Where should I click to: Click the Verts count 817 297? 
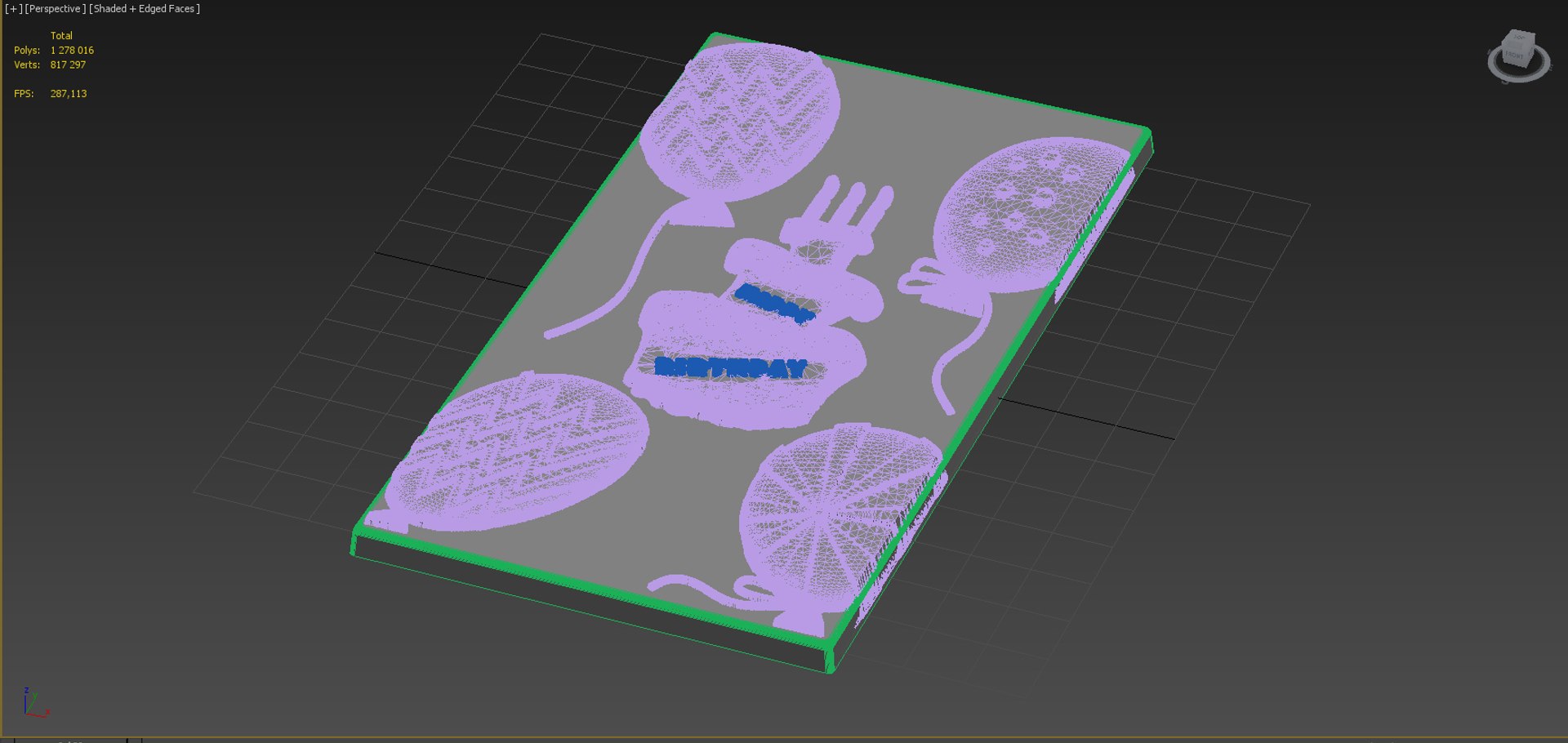point(68,65)
